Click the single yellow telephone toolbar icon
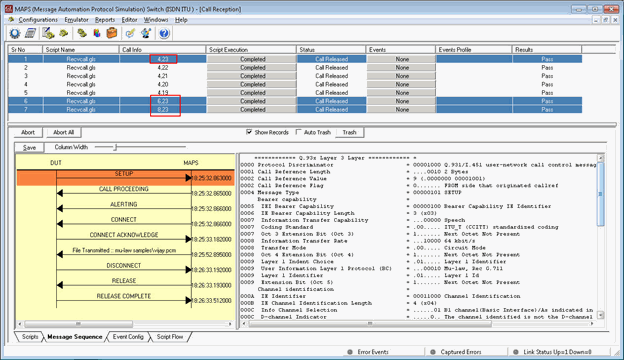 tap(64, 33)
